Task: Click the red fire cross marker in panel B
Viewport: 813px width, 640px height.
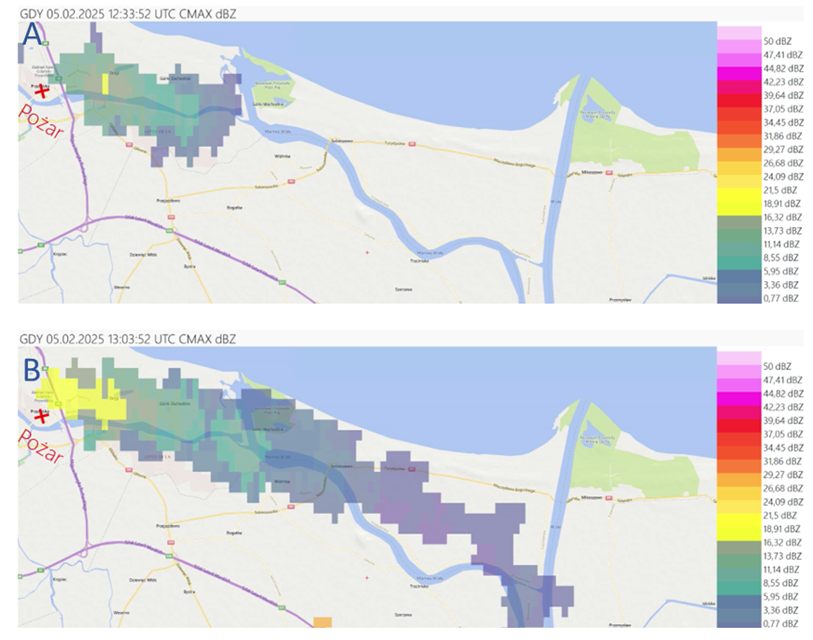Action: pyautogui.click(x=41, y=416)
